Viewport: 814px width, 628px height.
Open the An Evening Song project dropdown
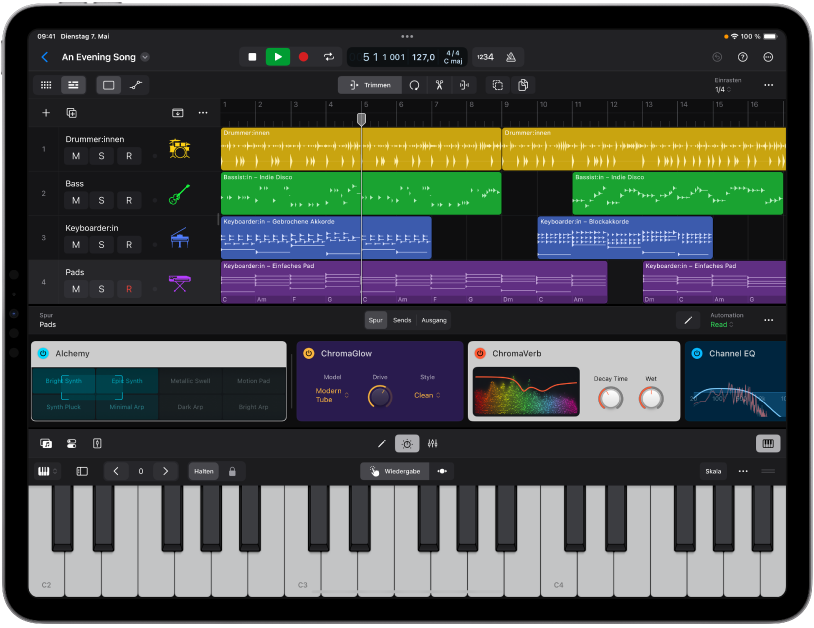(x=145, y=57)
